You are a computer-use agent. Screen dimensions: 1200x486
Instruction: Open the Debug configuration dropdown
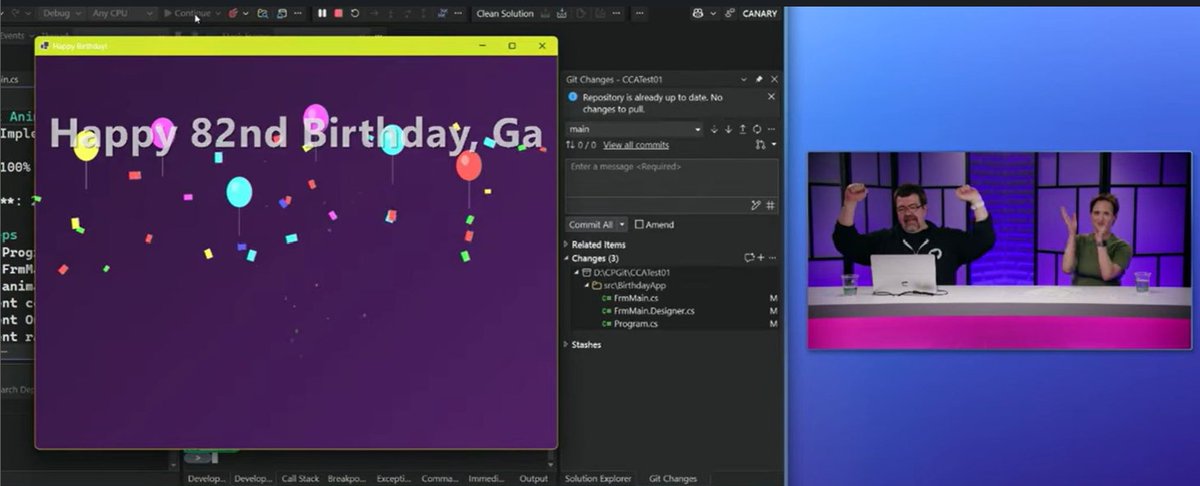point(61,14)
